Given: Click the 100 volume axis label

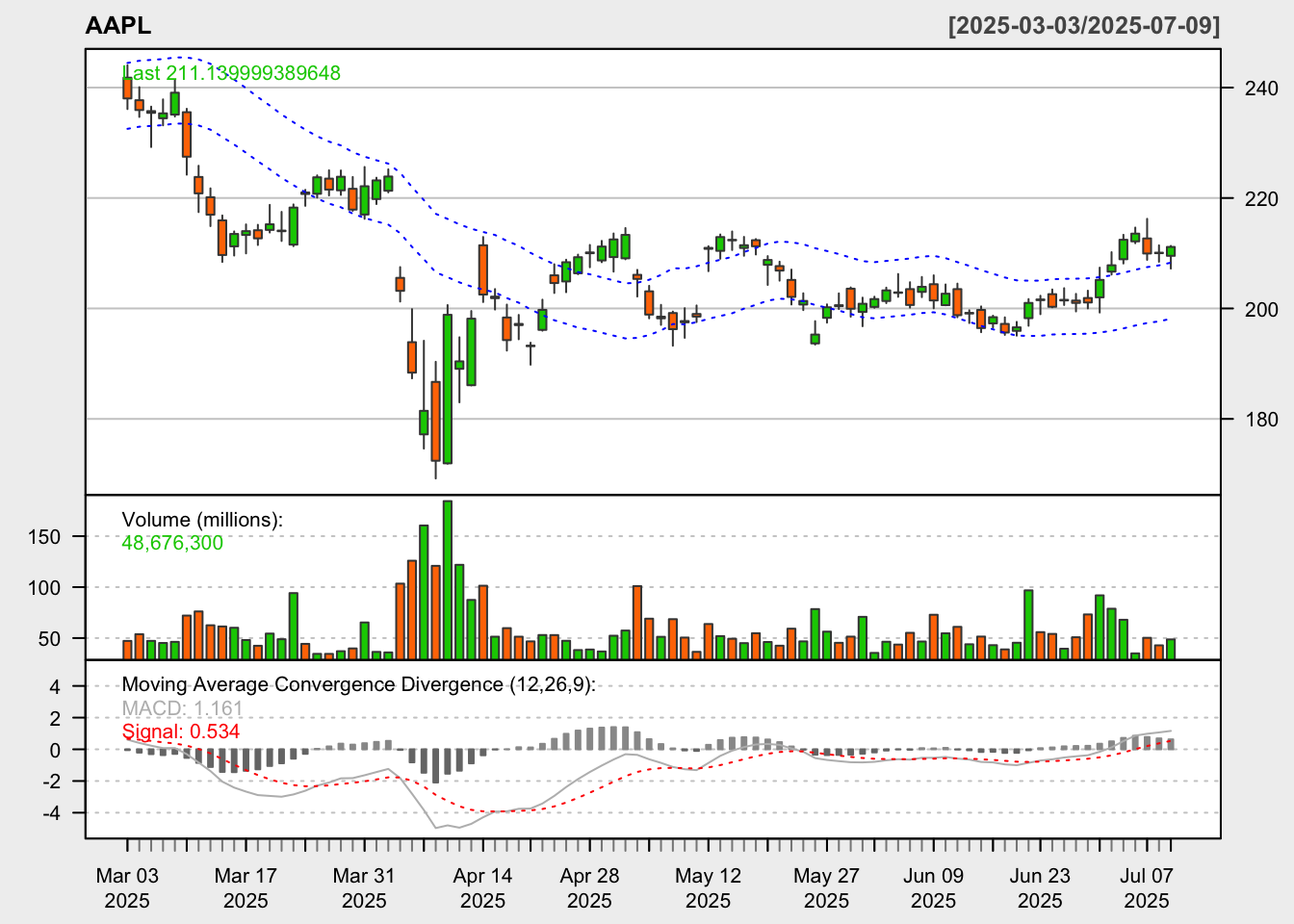Looking at the screenshot, I should coord(44,588).
